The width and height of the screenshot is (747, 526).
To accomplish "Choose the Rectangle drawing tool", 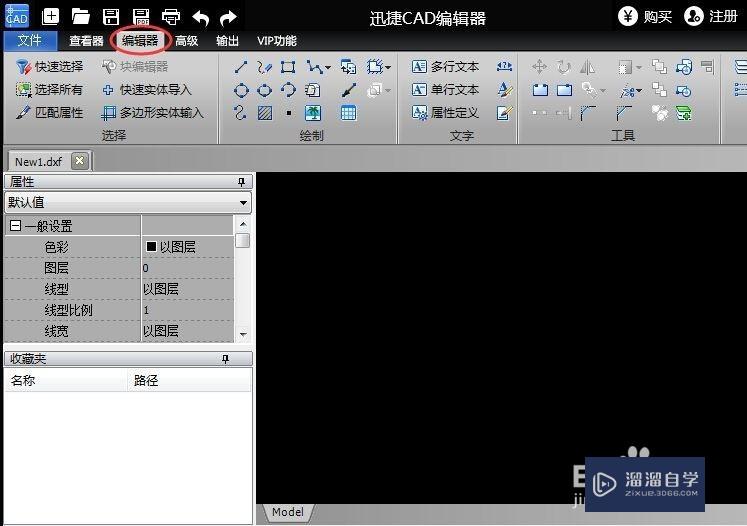I will tap(288, 67).
